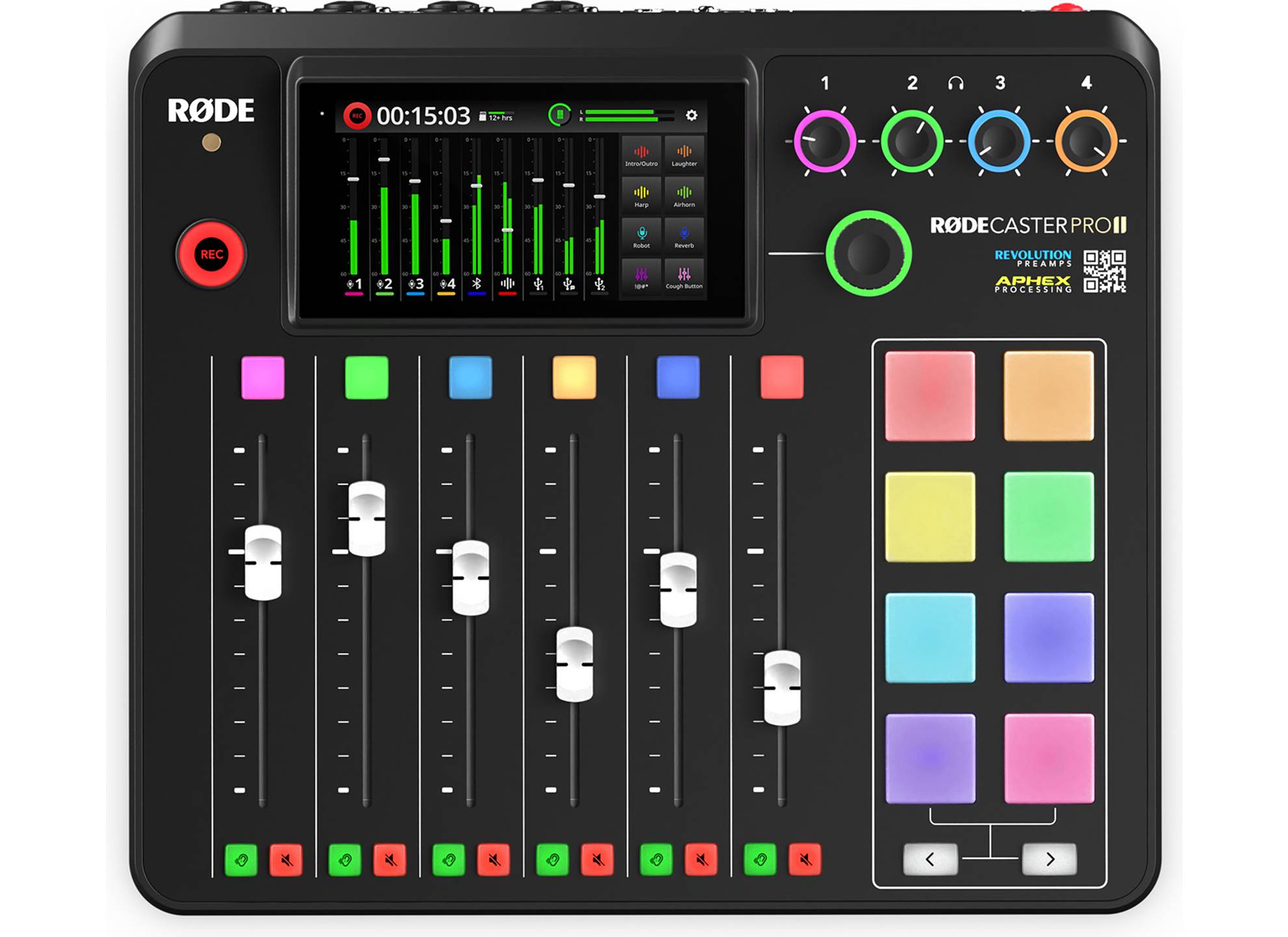Image resolution: width=1288 pixels, height=937 pixels.
Task: Select the USB 1 channel icon
Action: click(x=538, y=284)
